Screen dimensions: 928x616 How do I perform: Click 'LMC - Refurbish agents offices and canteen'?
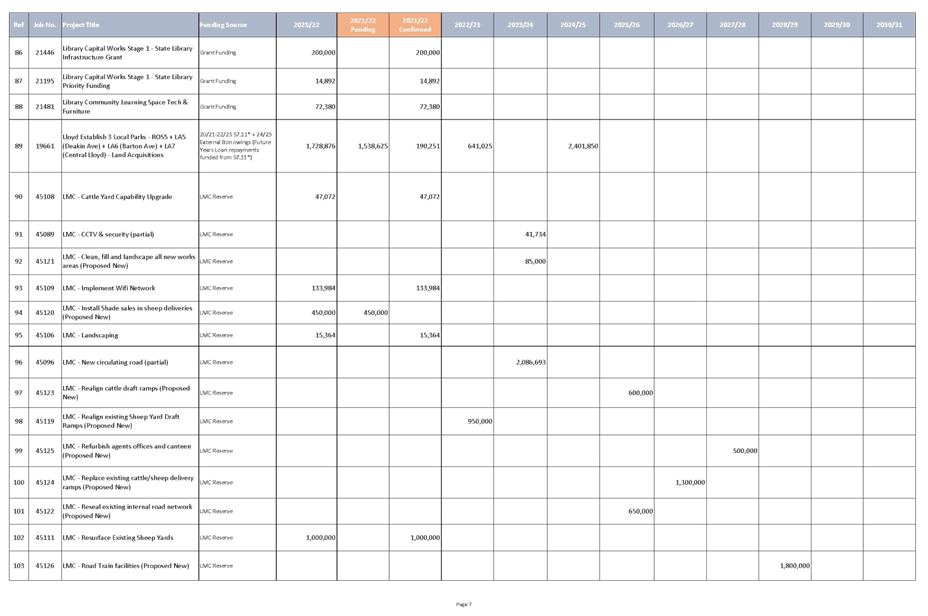pyautogui.click(x=127, y=450)
